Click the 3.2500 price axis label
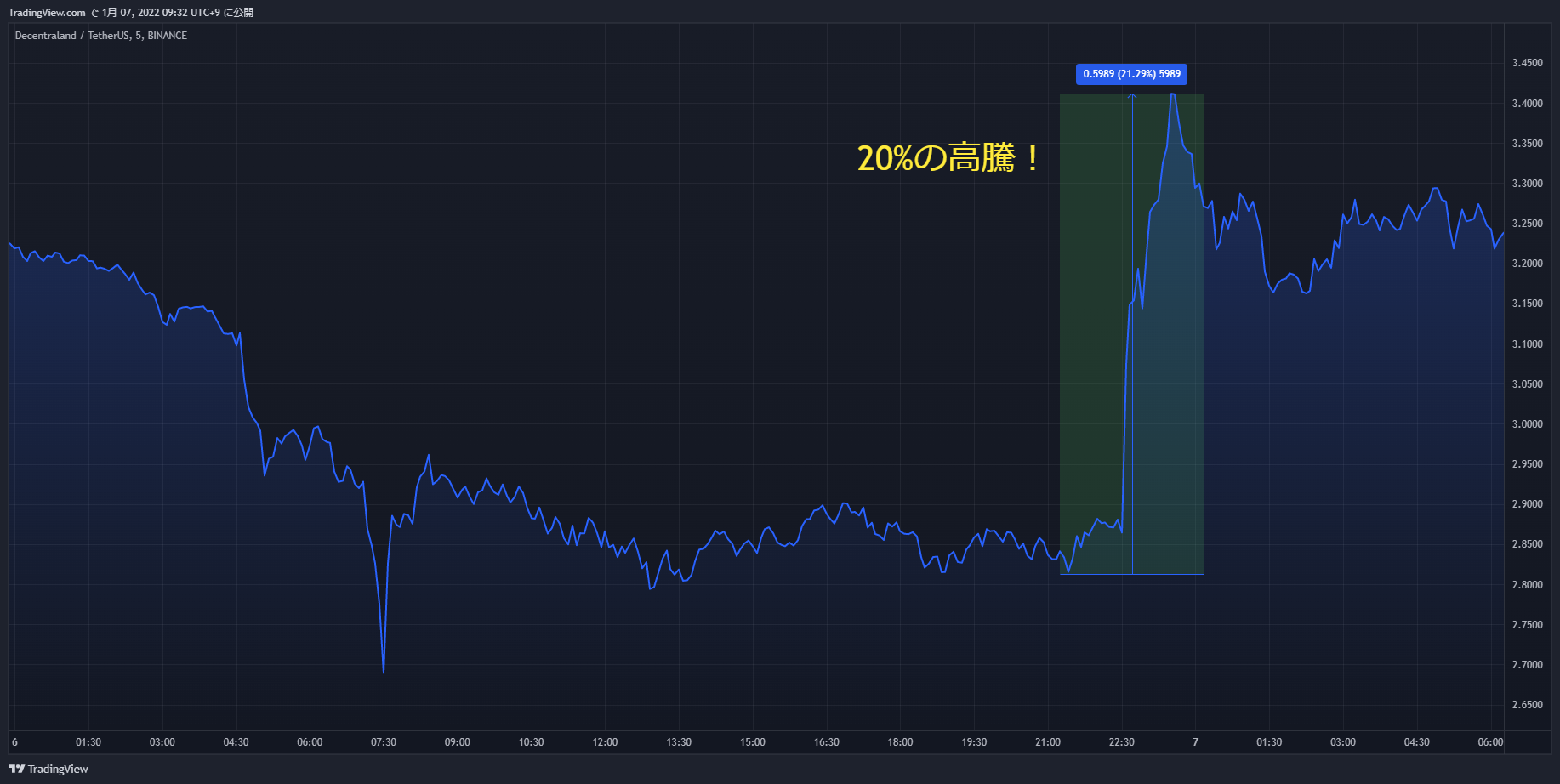This screenshot has width=1560, height=784. 1527,224
